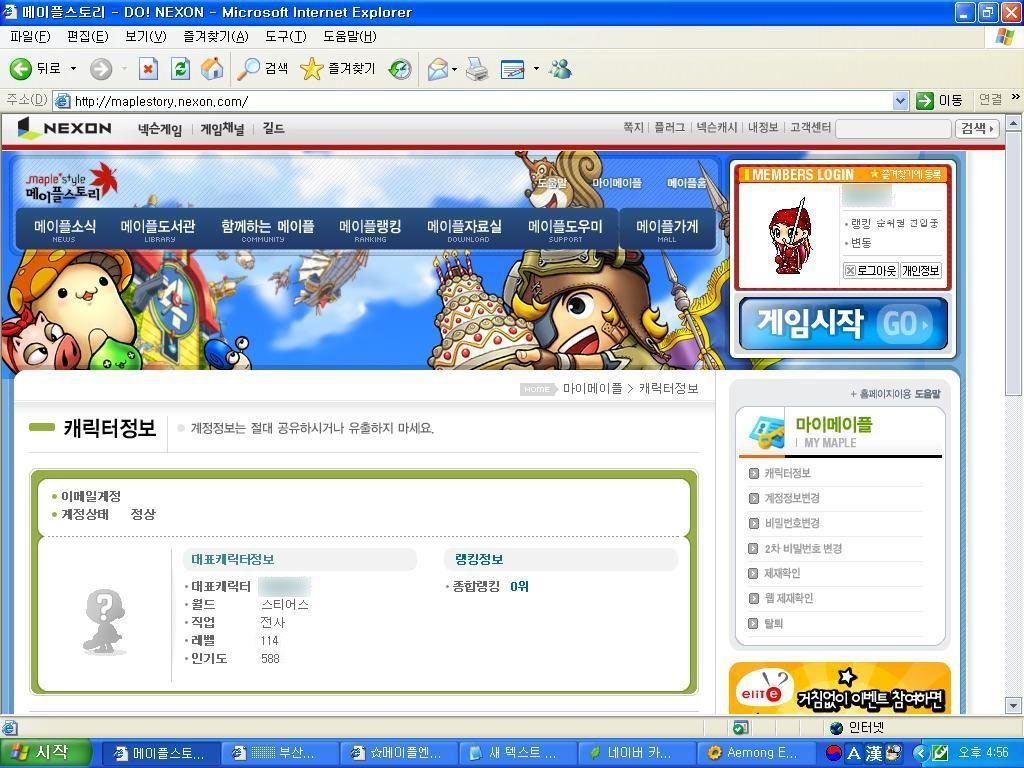Click the 메이플스토리 maple leaf logo

pyautogui.click(x=71, y=183)
